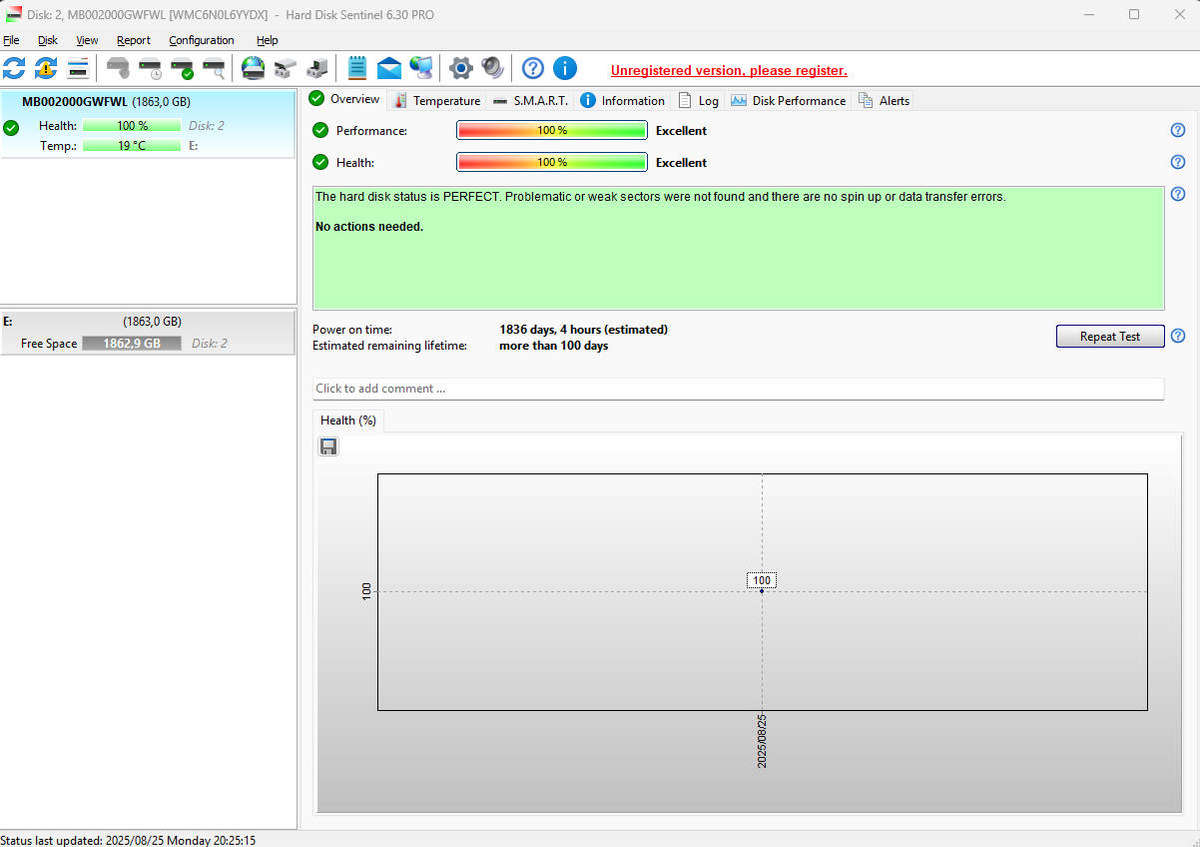The height and width of the screenshot is (847, 1200).
Task: Click the globe with disk toolbar icon
Action: point(253,68)
